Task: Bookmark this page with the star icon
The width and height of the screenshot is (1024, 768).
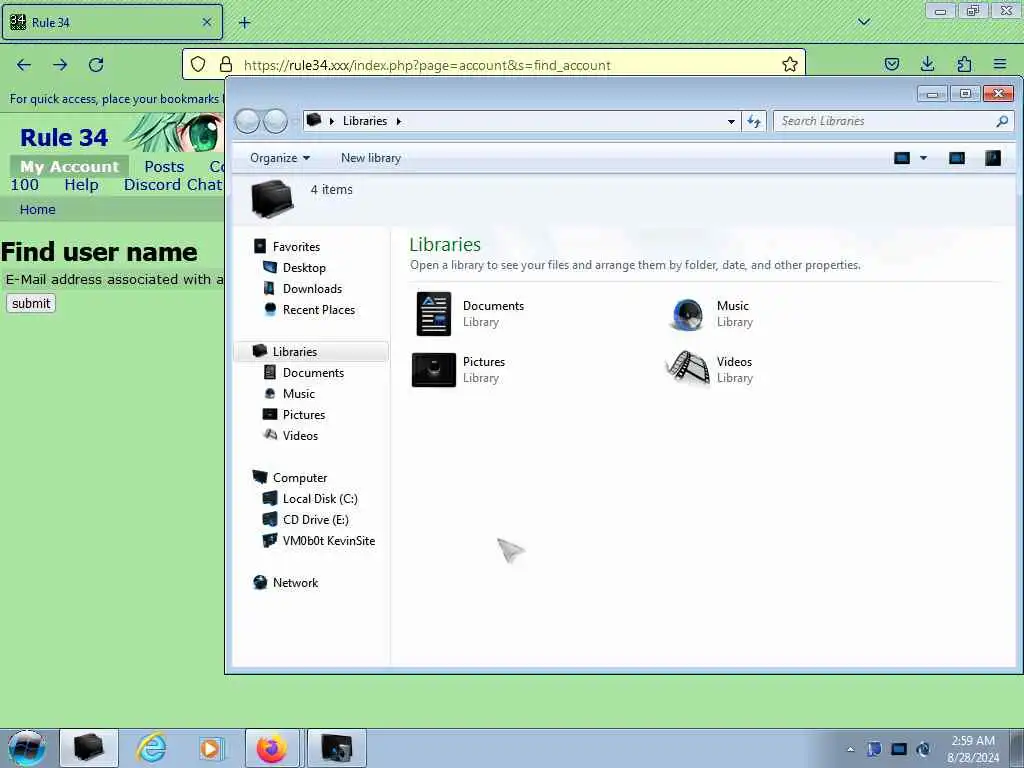Action: (x=790, y=64)
